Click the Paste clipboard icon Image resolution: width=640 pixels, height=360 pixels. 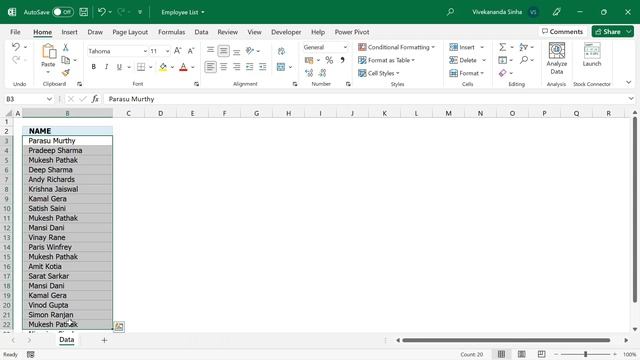tap(48, 51)
